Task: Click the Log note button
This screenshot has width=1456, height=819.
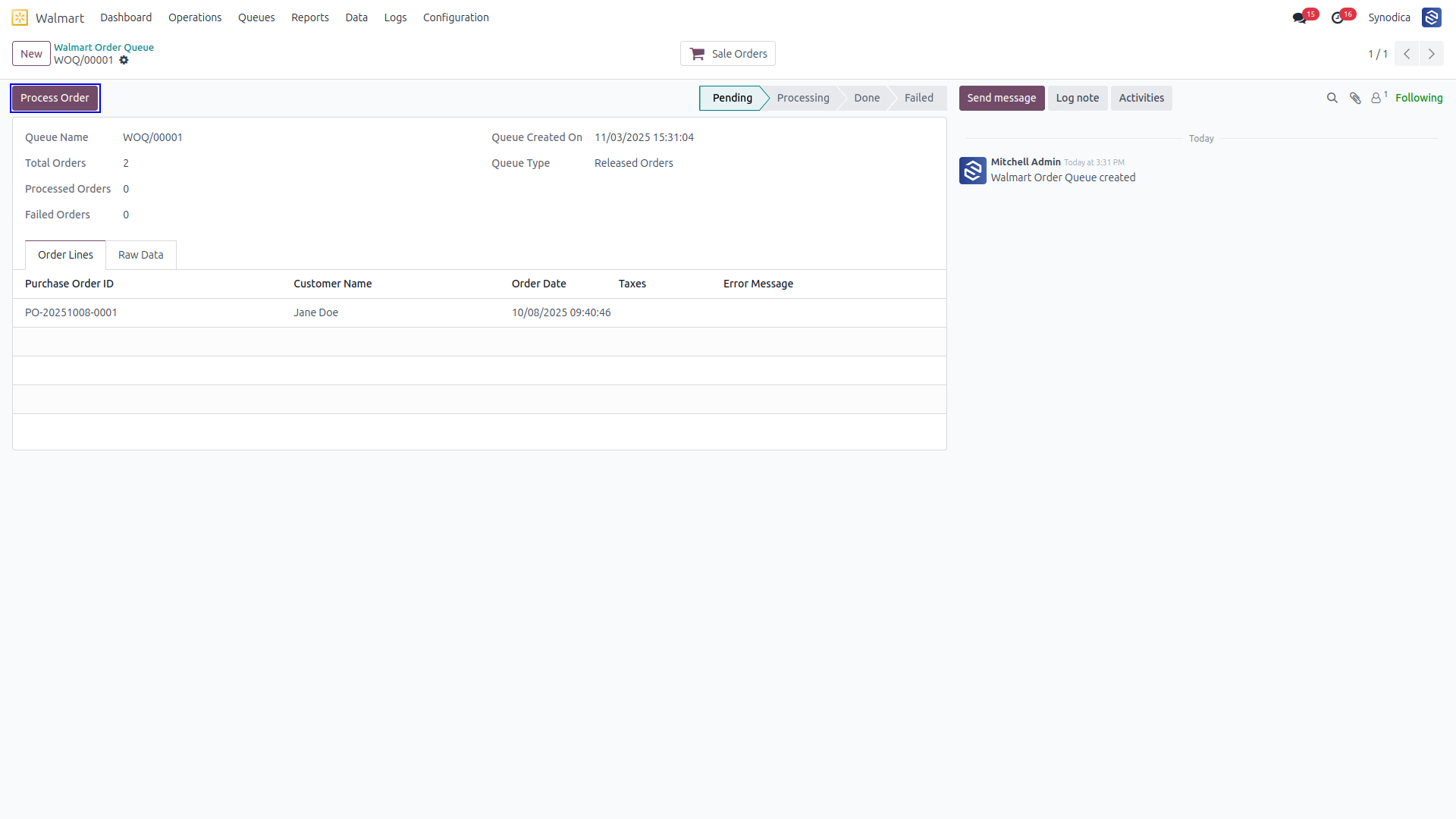Action: click(x=1078, y=98)
